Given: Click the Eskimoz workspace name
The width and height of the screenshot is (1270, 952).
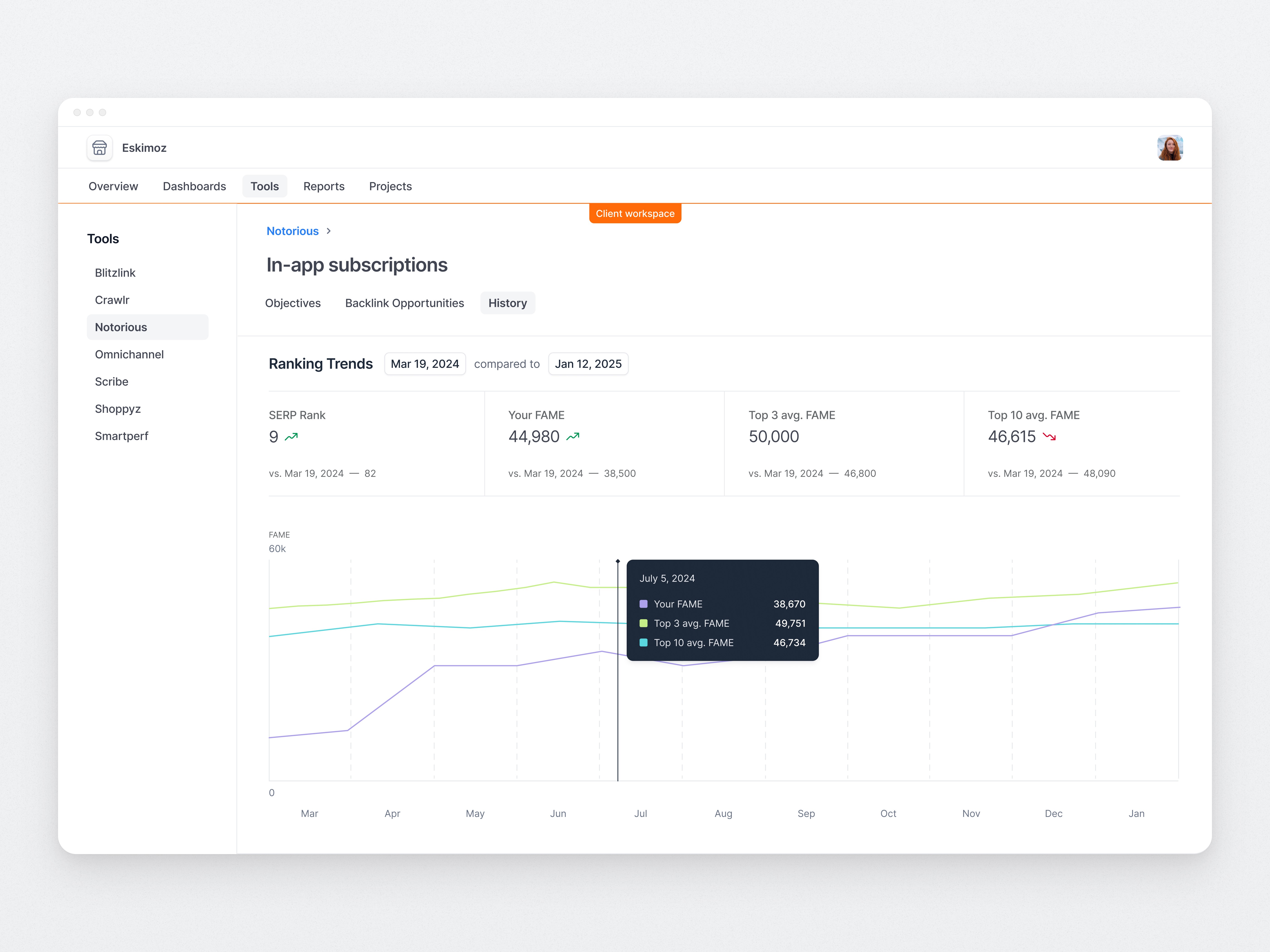Looking at the screenshot, I should click(x=144, y=148).
